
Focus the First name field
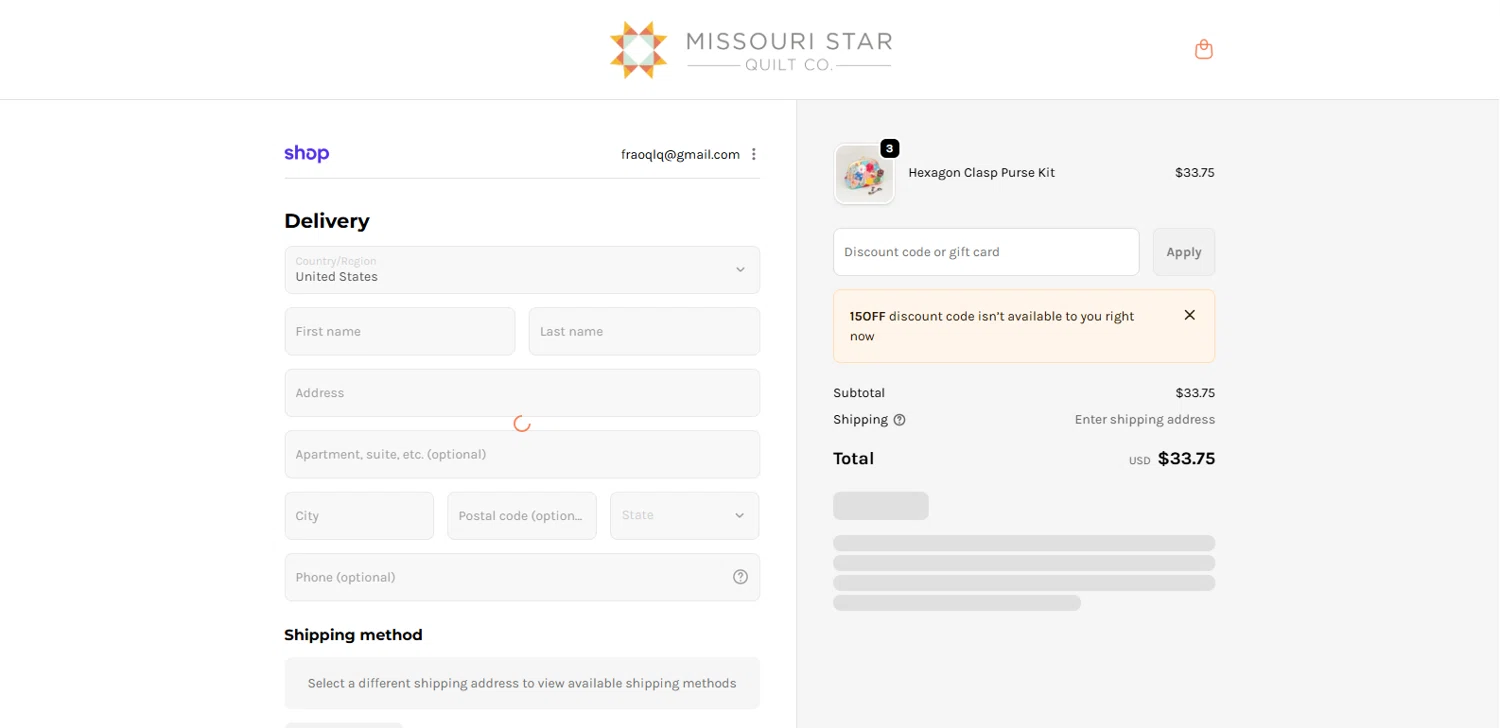point(399,331)
